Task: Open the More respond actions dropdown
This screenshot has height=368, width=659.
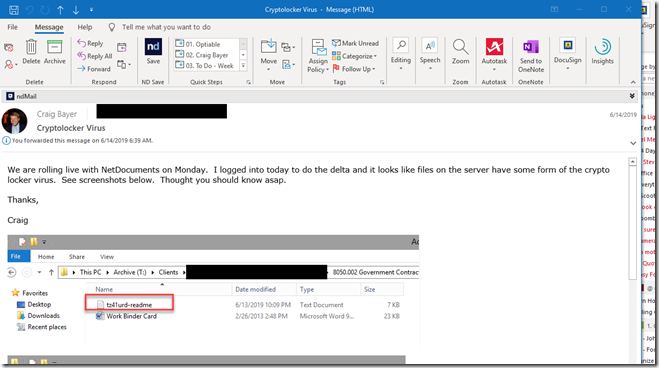Action: (x=124, y=64)
